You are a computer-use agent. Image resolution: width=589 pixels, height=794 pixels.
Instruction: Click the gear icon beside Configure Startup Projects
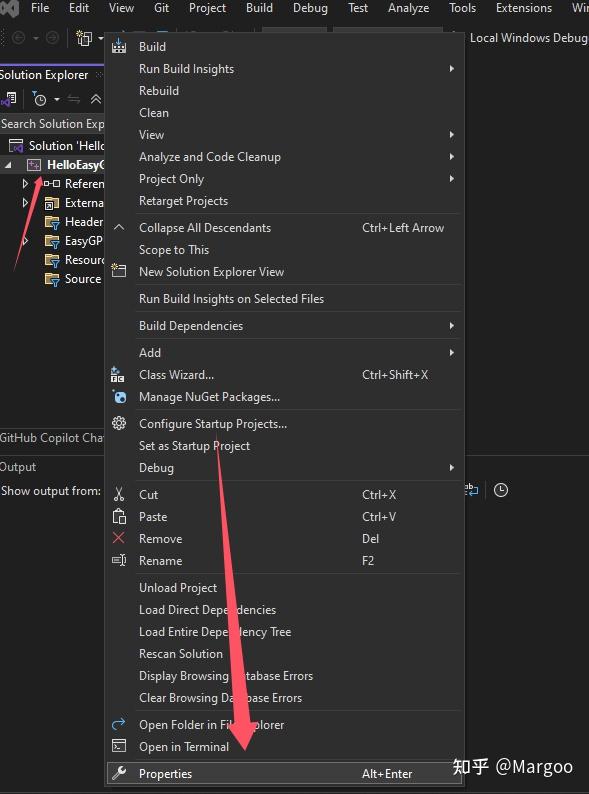point(119,423)
